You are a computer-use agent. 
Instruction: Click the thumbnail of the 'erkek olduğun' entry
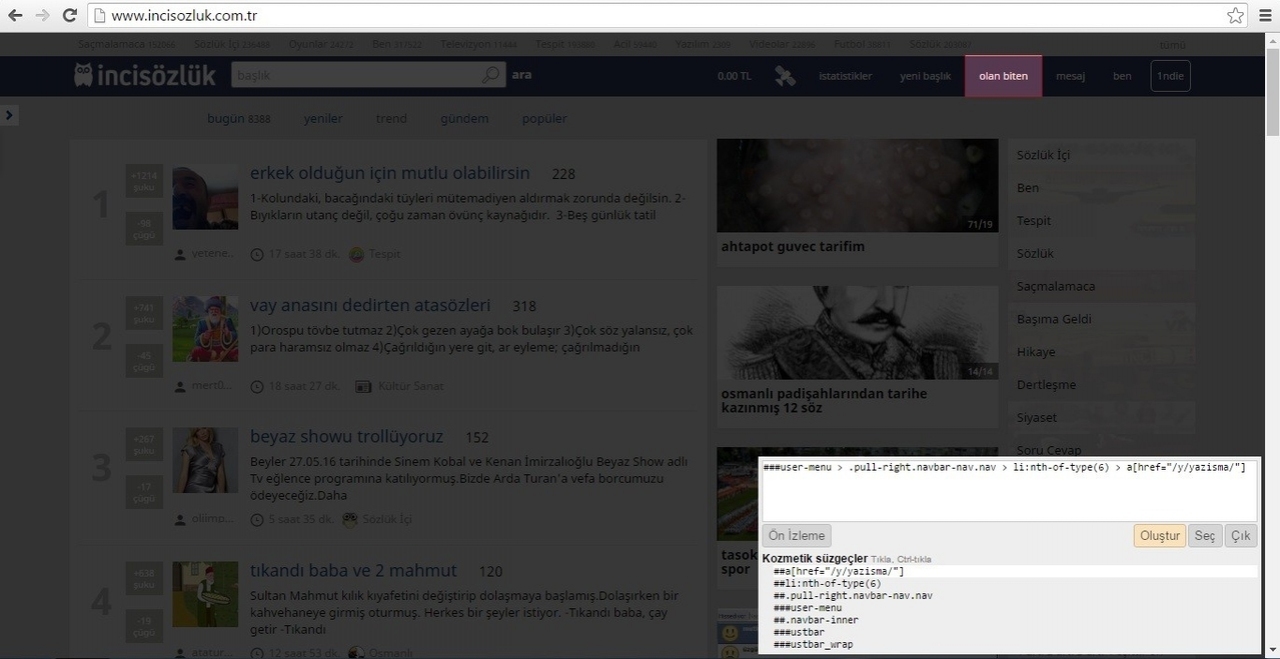click(x=205, y=197)
